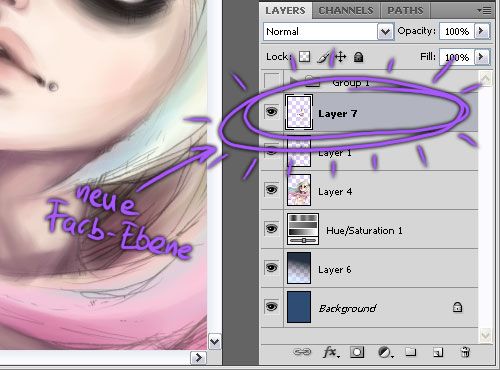Click the link layers icon

[302, 352]
